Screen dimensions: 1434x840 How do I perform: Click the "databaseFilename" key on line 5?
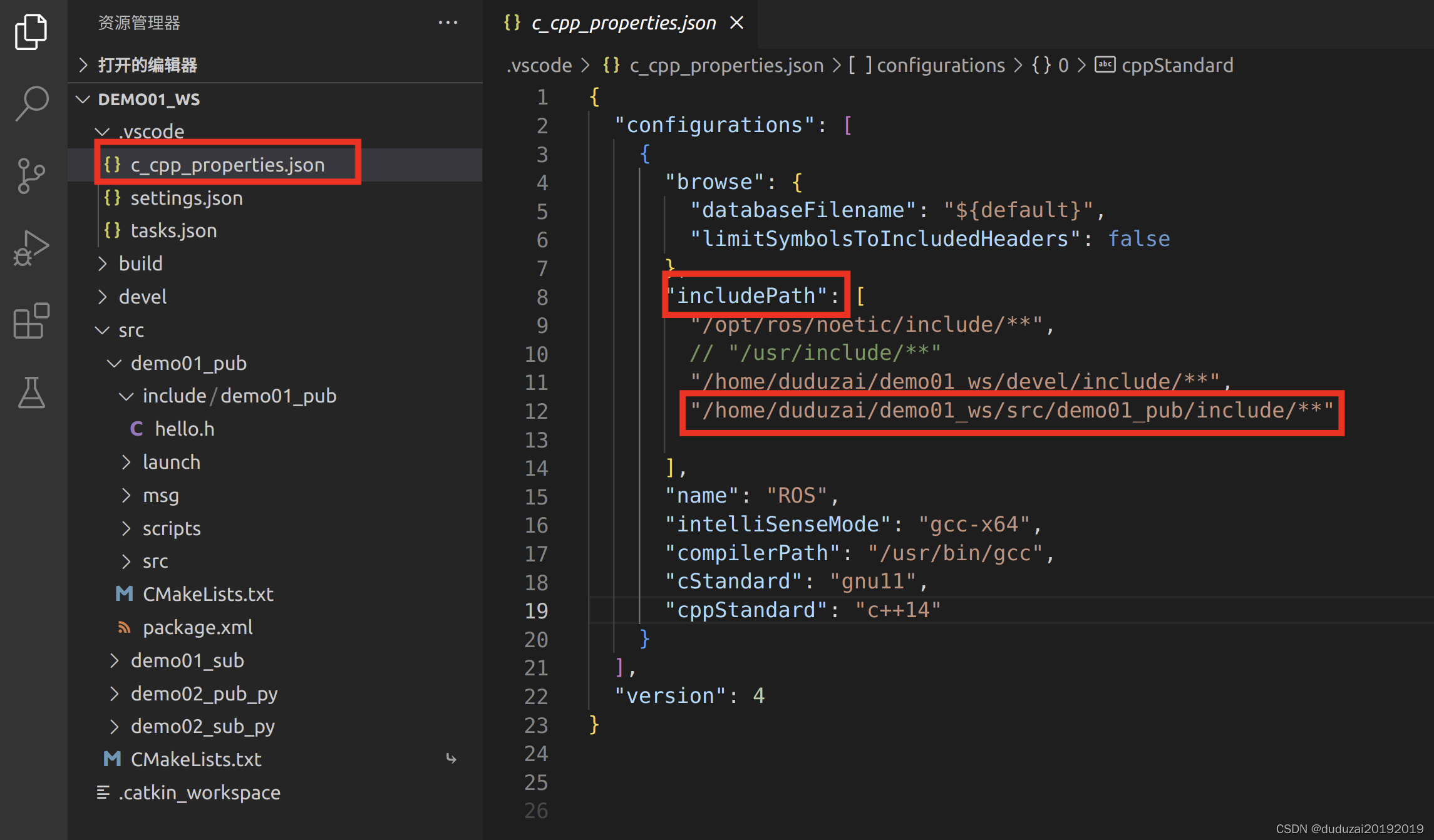(x=803, y=210)
